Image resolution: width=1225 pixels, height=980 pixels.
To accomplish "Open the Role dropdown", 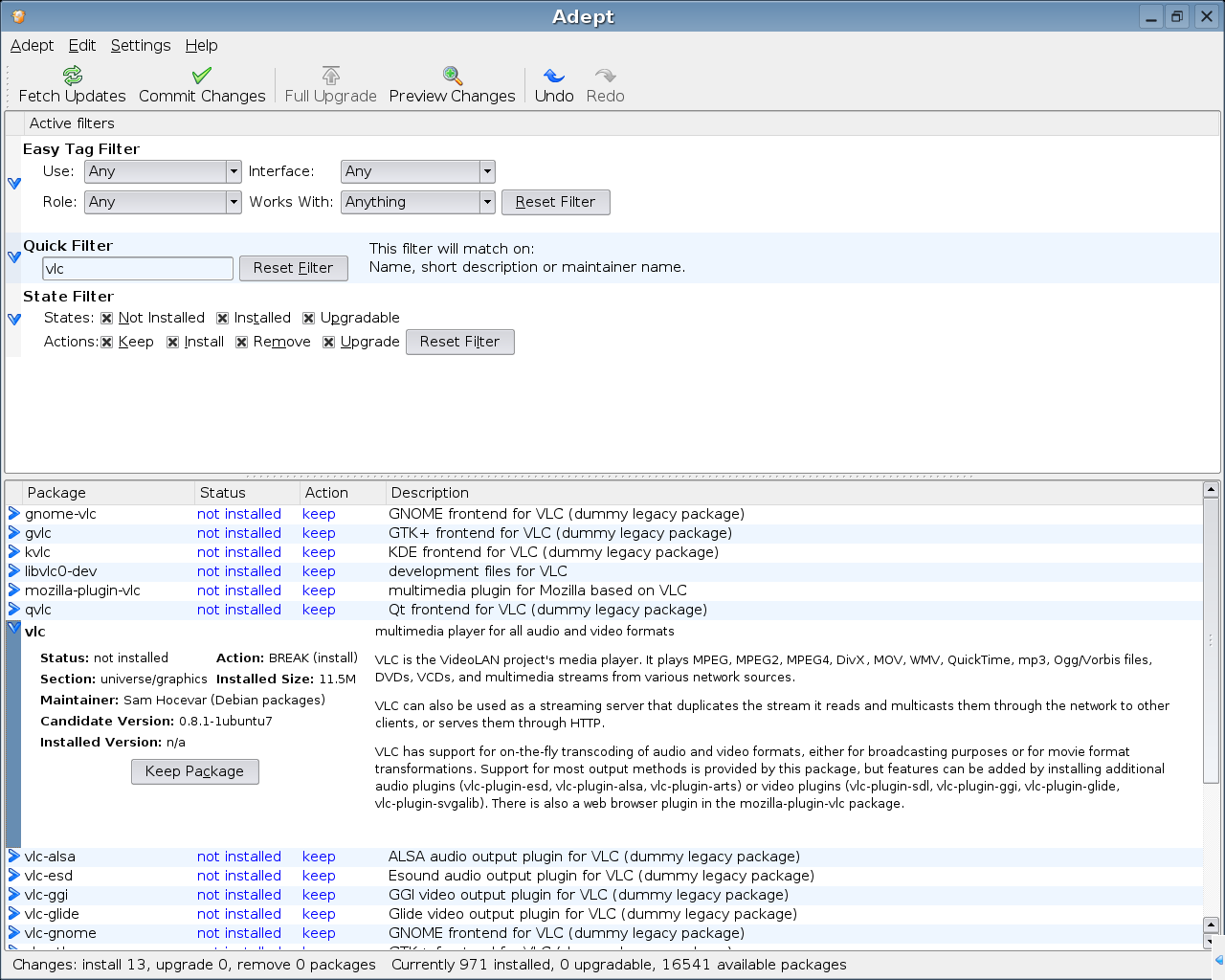I will pyautogui.click(x=163, y=202).
